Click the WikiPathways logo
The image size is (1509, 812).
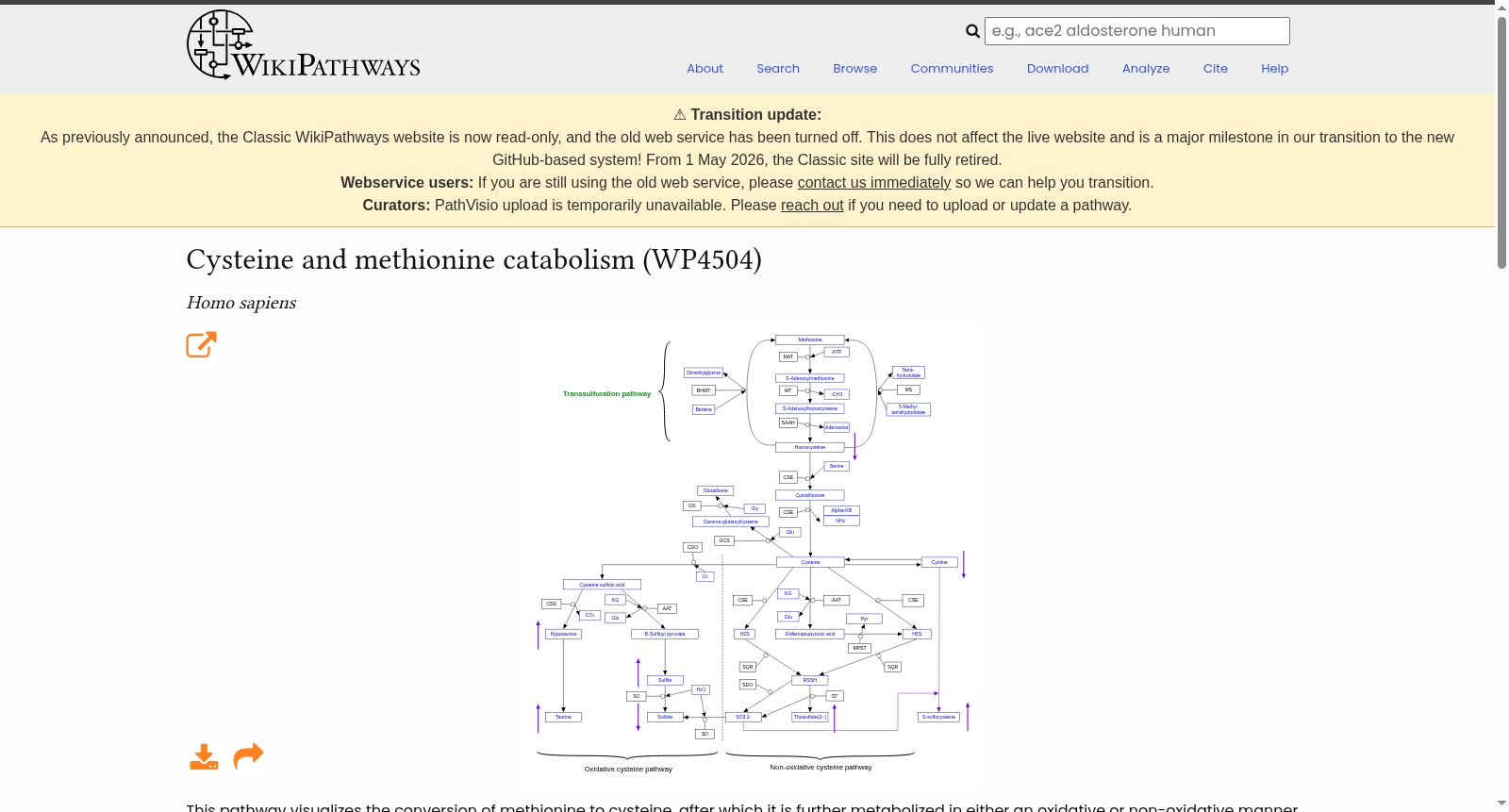(x=304, y=45)
